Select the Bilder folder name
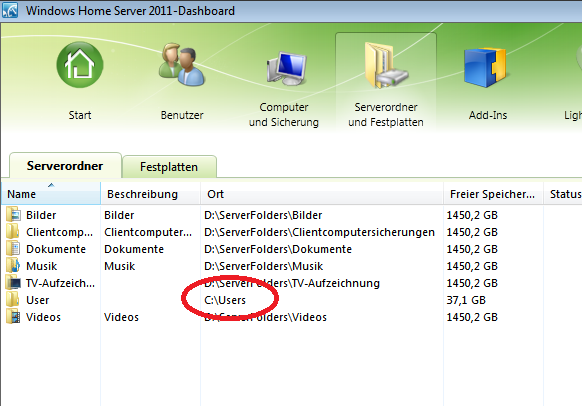 coord(41,215)
